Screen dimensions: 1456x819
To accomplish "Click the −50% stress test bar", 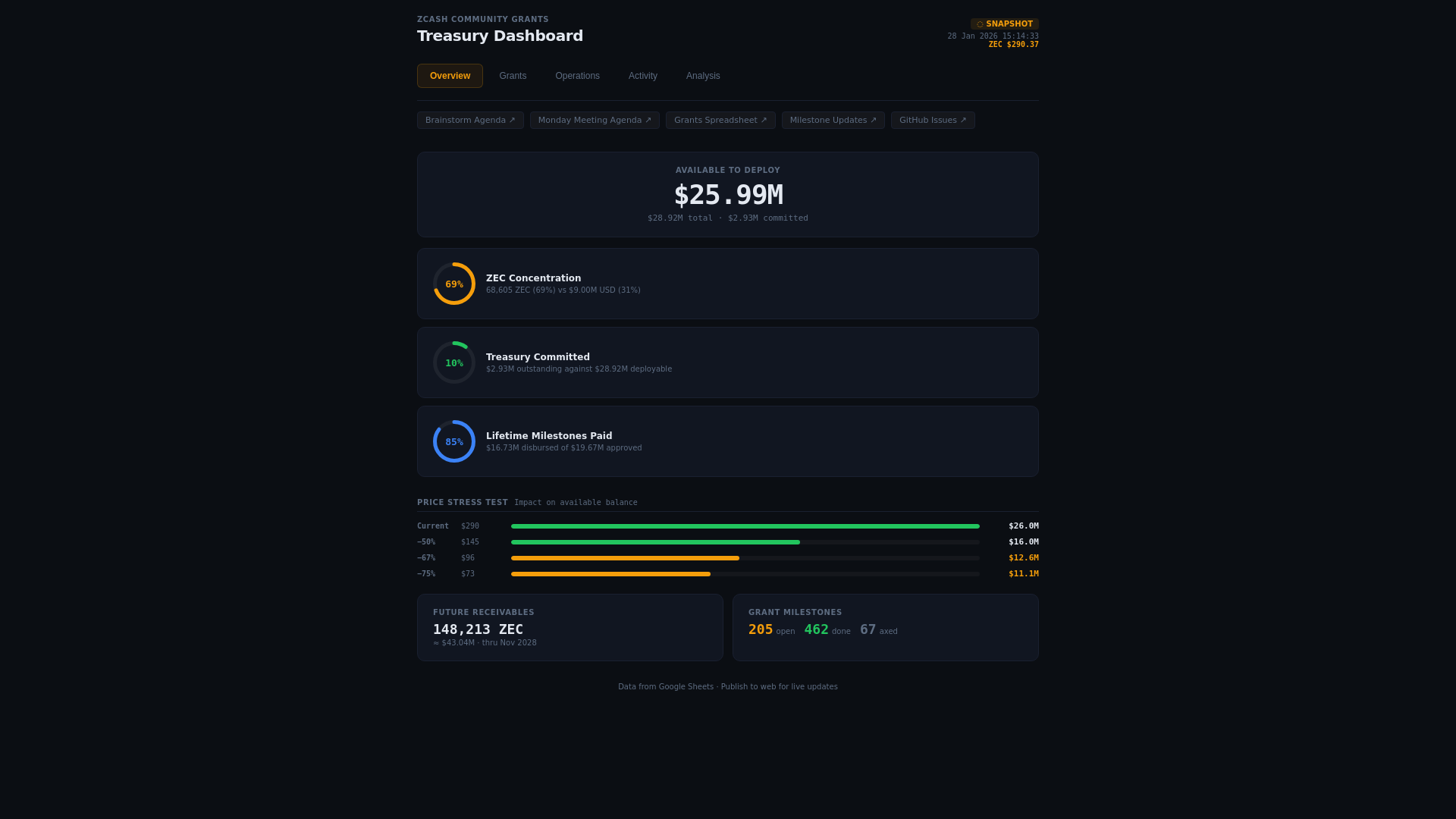I will pos(745,542).
